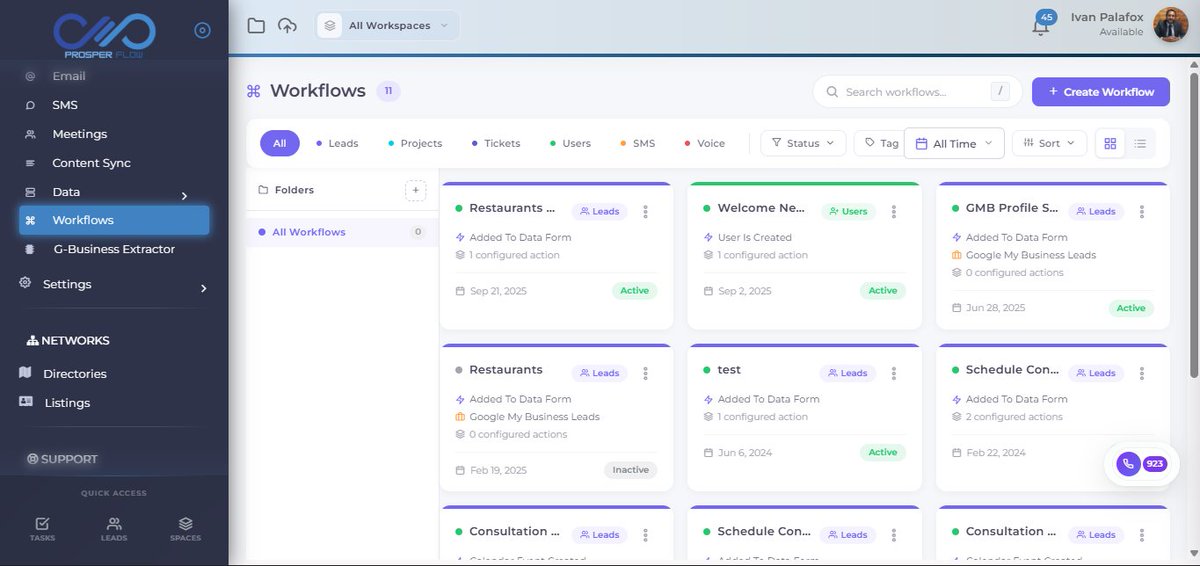Screen dimensions: 1200x566
Task: Open the Welcome Ne… workflow card title
Action: pos(761,208)
